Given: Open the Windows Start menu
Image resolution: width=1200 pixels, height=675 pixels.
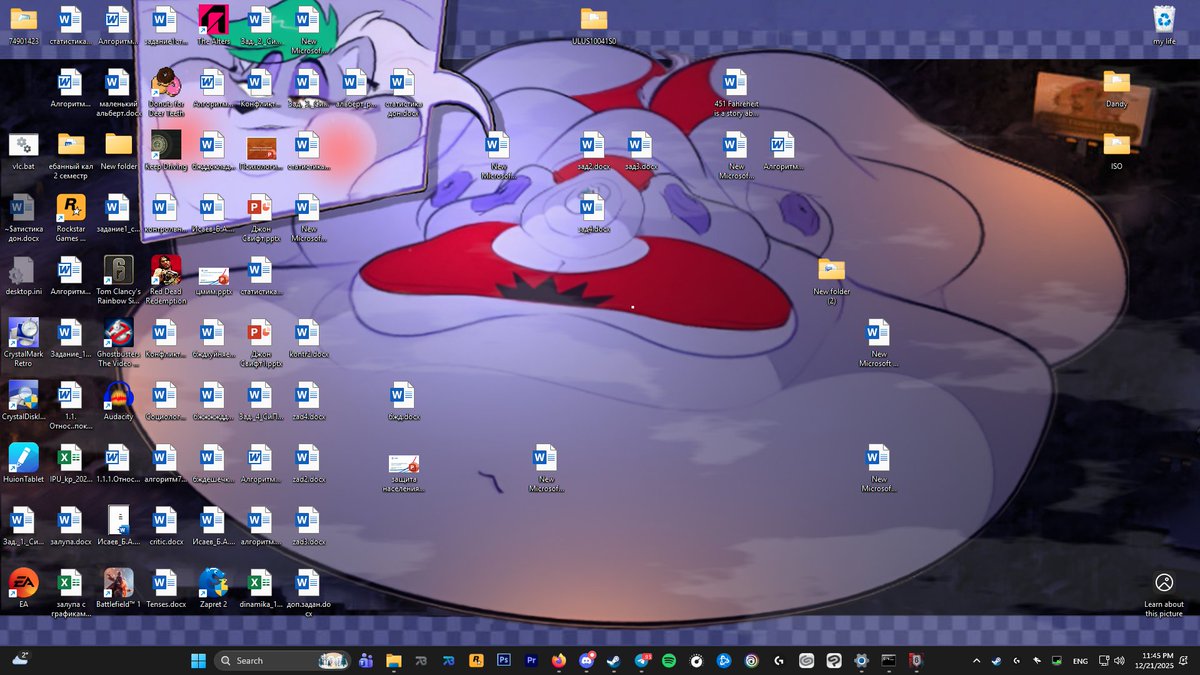Looking at the screenshot, I should 198,660.
